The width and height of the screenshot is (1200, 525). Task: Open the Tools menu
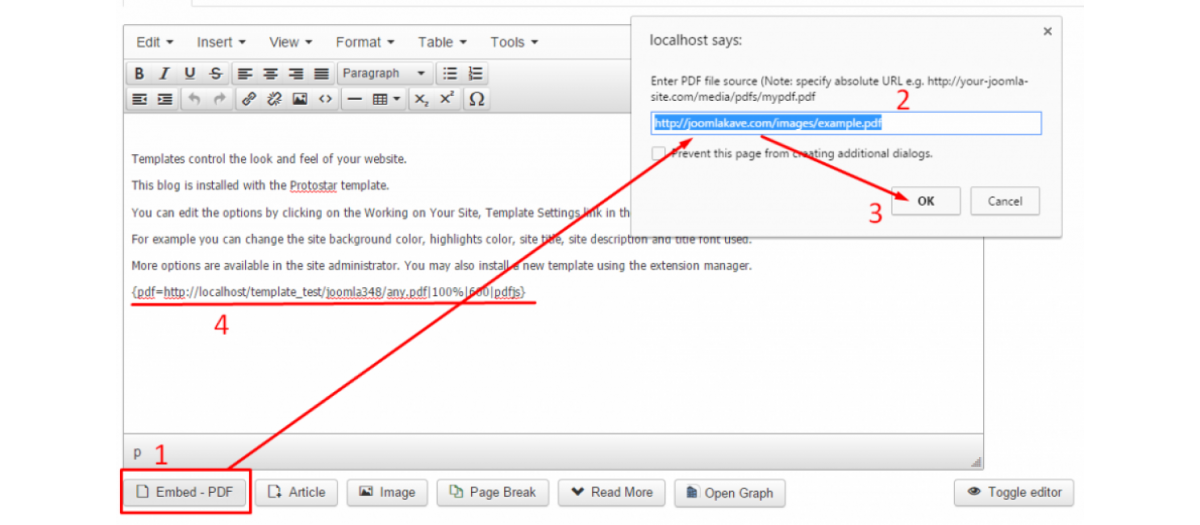(514, 42)
